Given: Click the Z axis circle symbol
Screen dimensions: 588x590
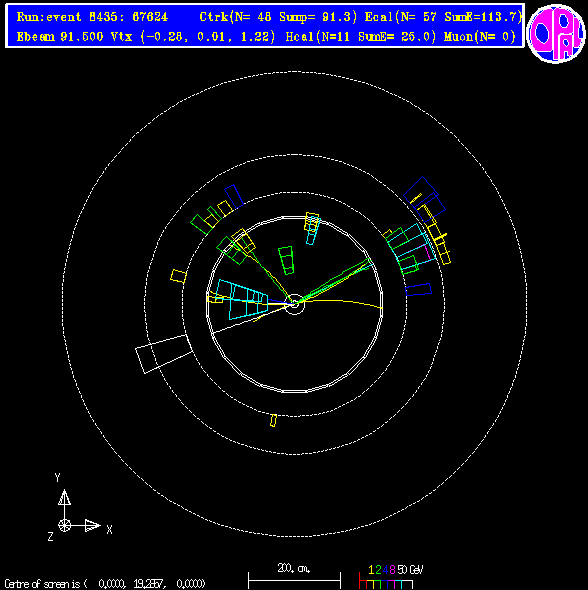Looking at the screenshot, I should click(x=64, y=525).
